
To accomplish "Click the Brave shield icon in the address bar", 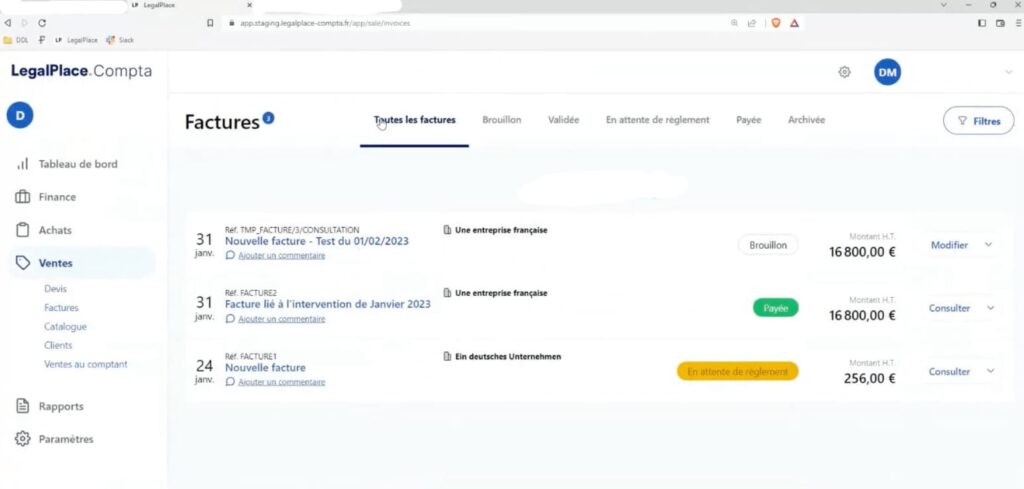I will [x=776, y=23].
